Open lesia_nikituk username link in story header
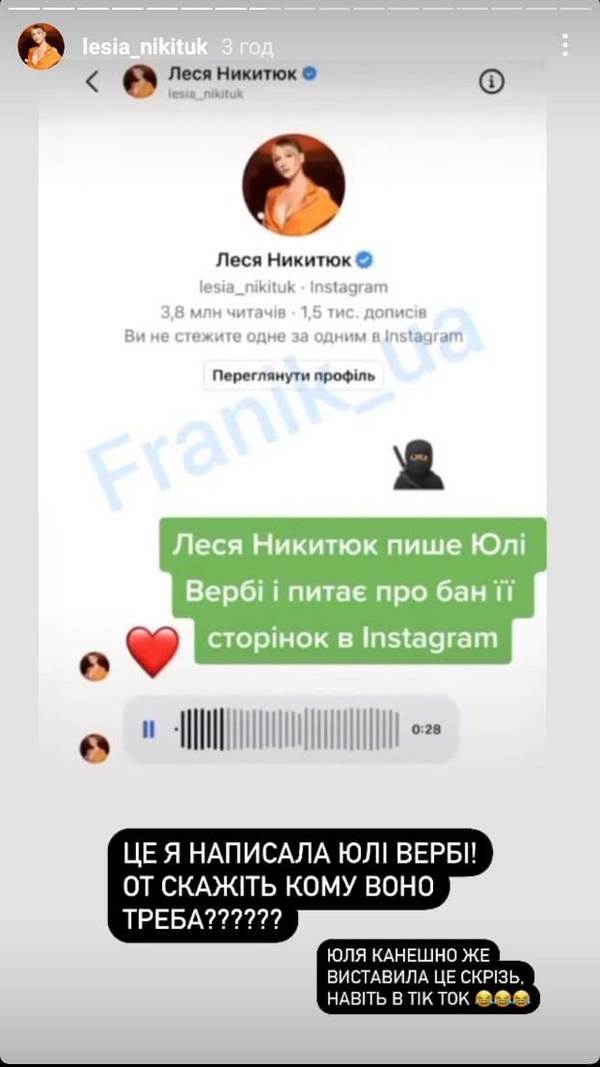This screenshot has width=600, height=1067. click(144, 46)
